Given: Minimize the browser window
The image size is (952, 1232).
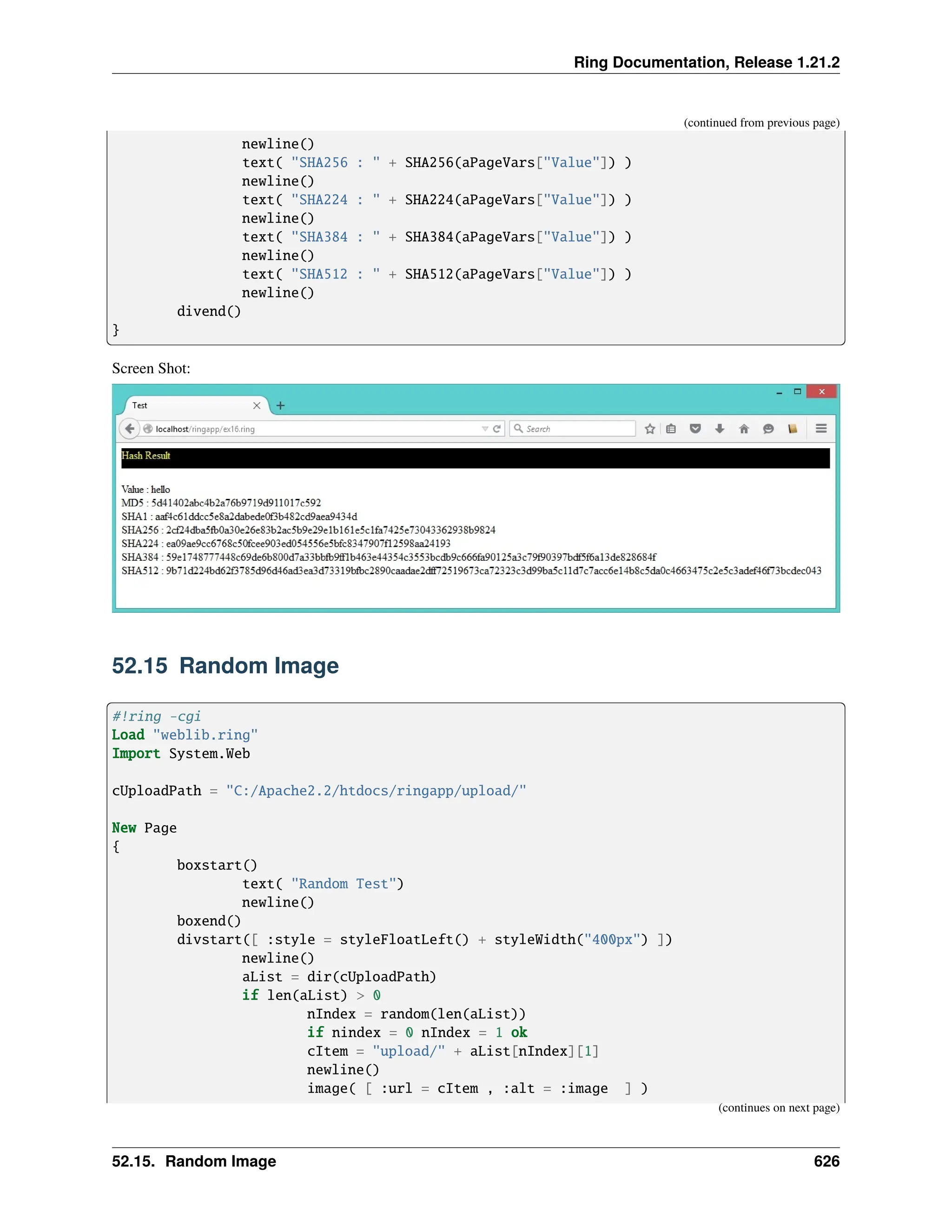Looking at the screenshot, I should point(779,393).
